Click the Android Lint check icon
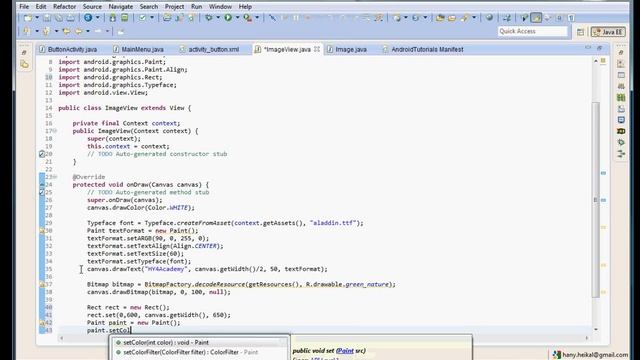The image size is (640, 360). point(142,18)
